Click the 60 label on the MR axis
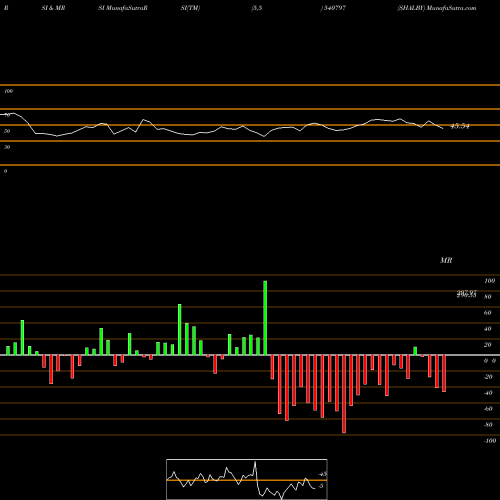The height and width of the screenshot is (500, 500). [x=487, y=313]
